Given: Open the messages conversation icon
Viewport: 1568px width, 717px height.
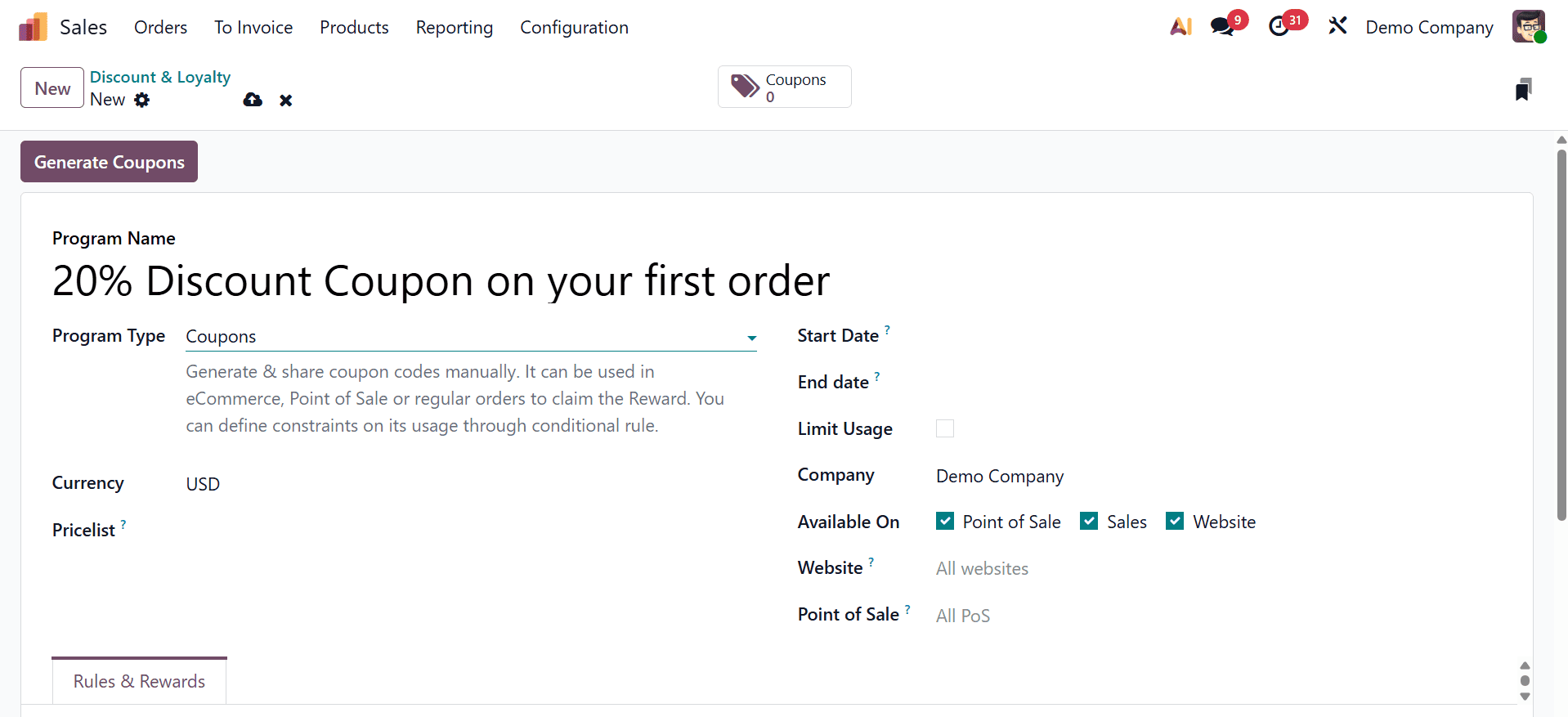Looking at the screenshot, I should (1222, 27).
